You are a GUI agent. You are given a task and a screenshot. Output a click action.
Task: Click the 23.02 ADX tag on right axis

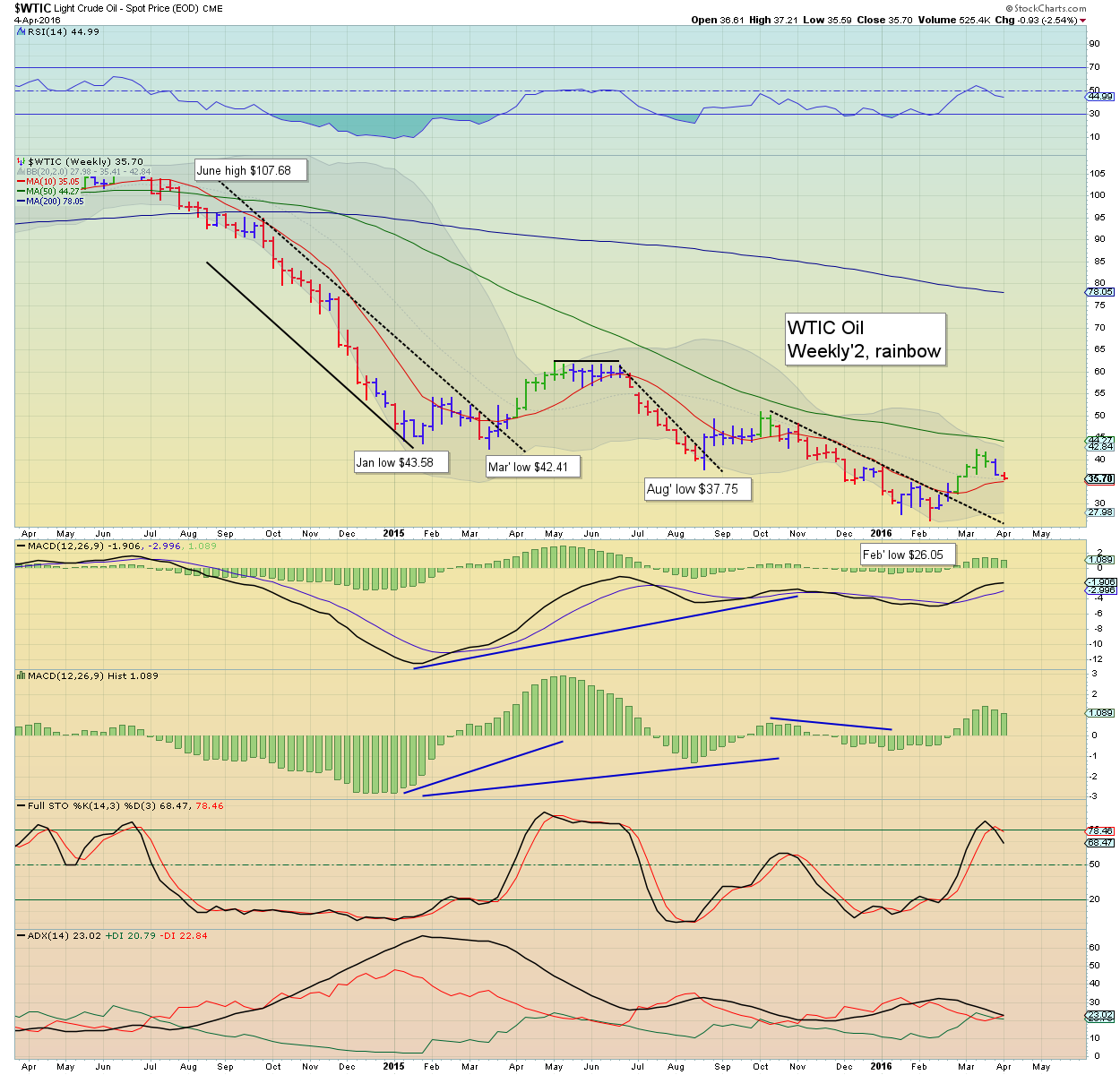tap(1099, 1015)
